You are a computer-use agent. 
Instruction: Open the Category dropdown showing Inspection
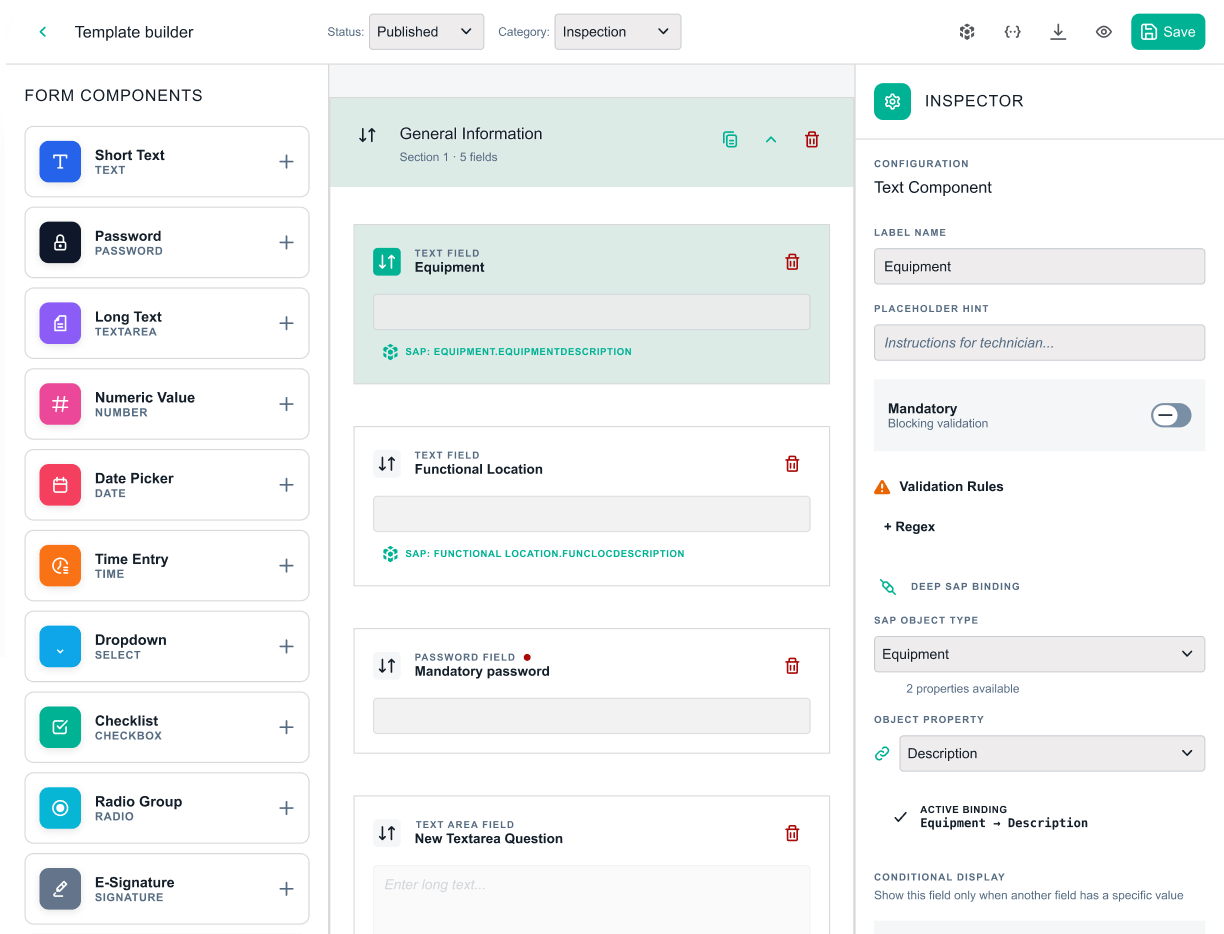617,32
